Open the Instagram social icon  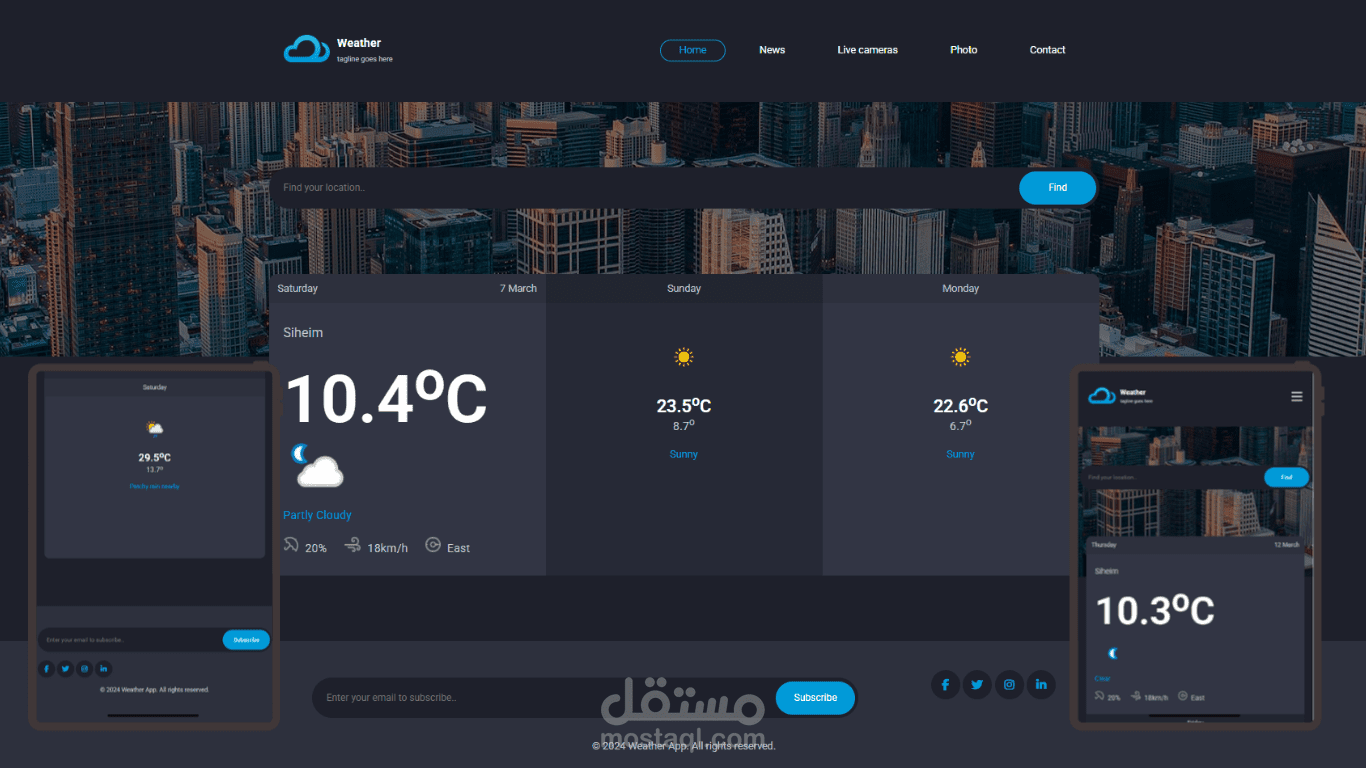(1009, 684)
